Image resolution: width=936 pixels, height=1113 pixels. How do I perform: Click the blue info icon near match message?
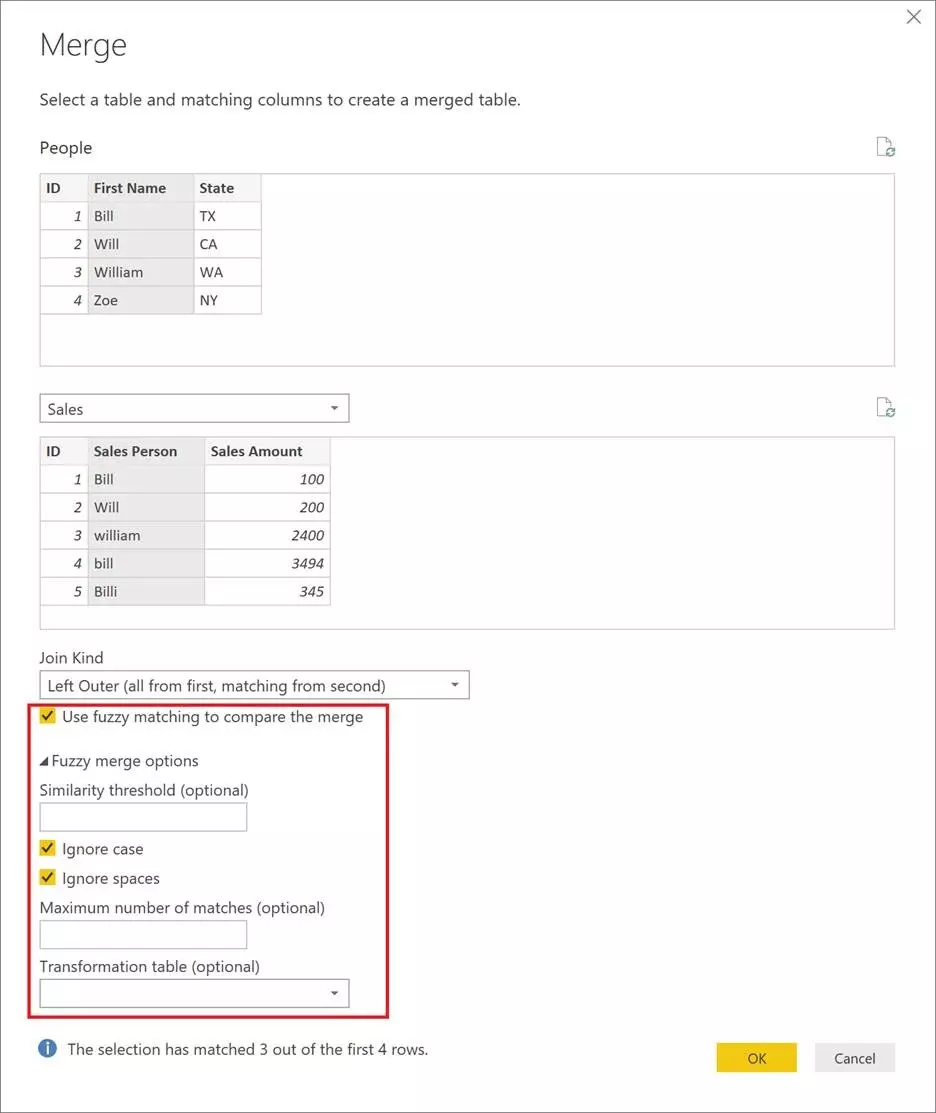pos(48,1048)
